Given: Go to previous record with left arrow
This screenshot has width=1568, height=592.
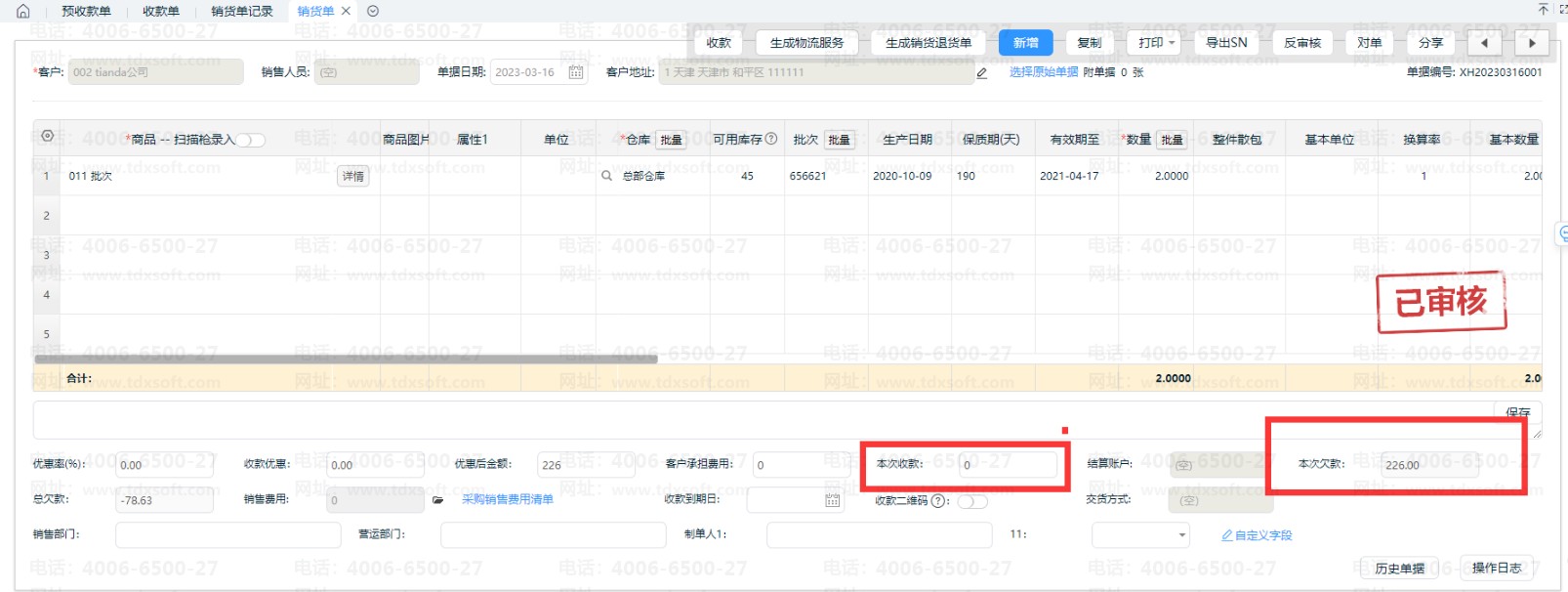Looking at the screenshot, I should pos(1484,43).
